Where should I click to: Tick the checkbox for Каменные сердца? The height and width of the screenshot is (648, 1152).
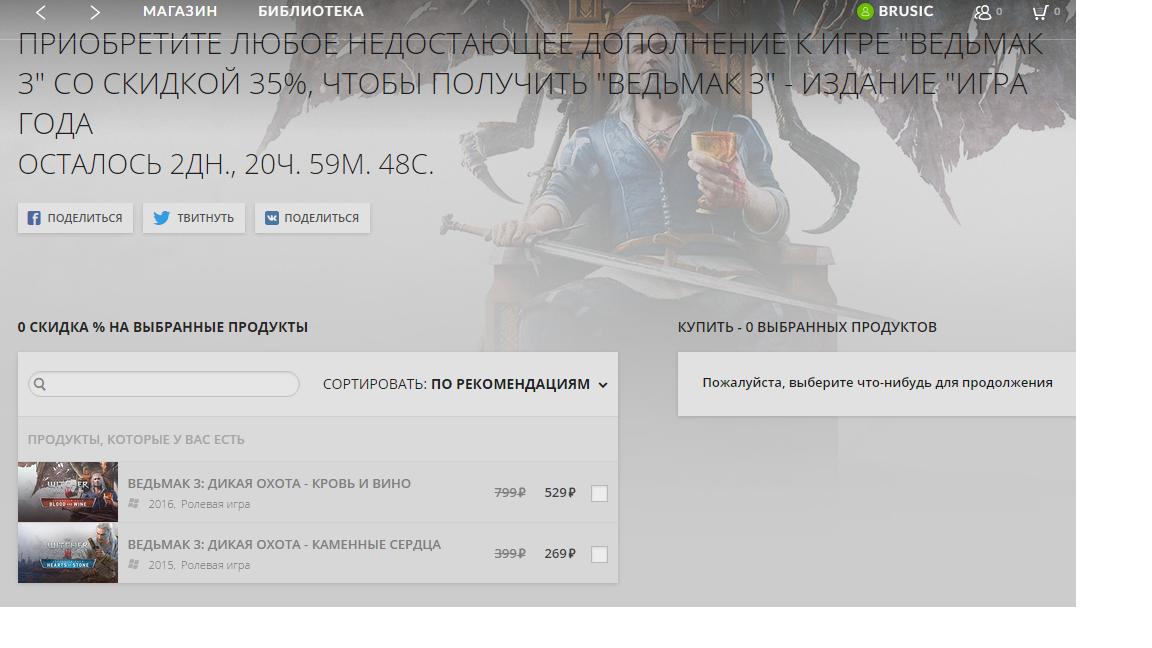click(600, 554)
